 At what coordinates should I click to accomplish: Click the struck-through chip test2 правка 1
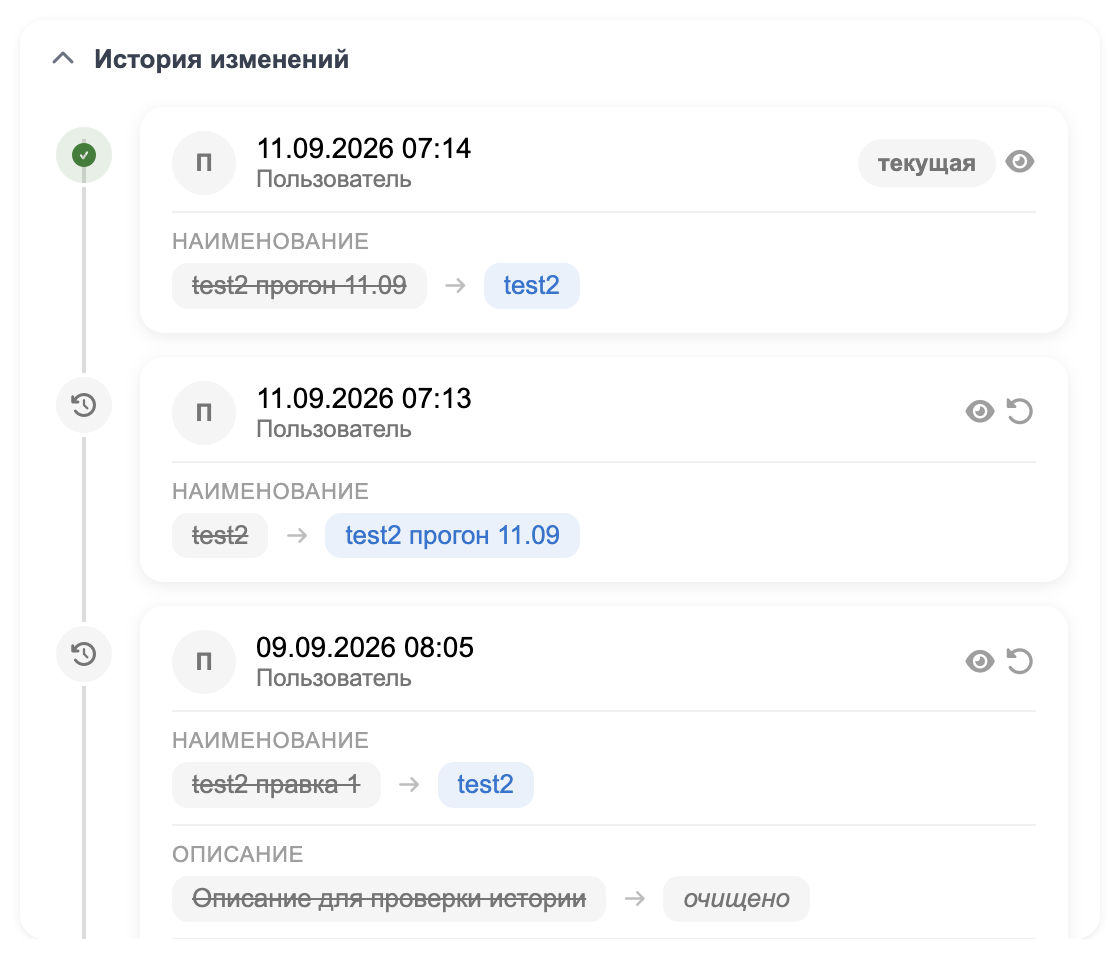click(276, 784)
